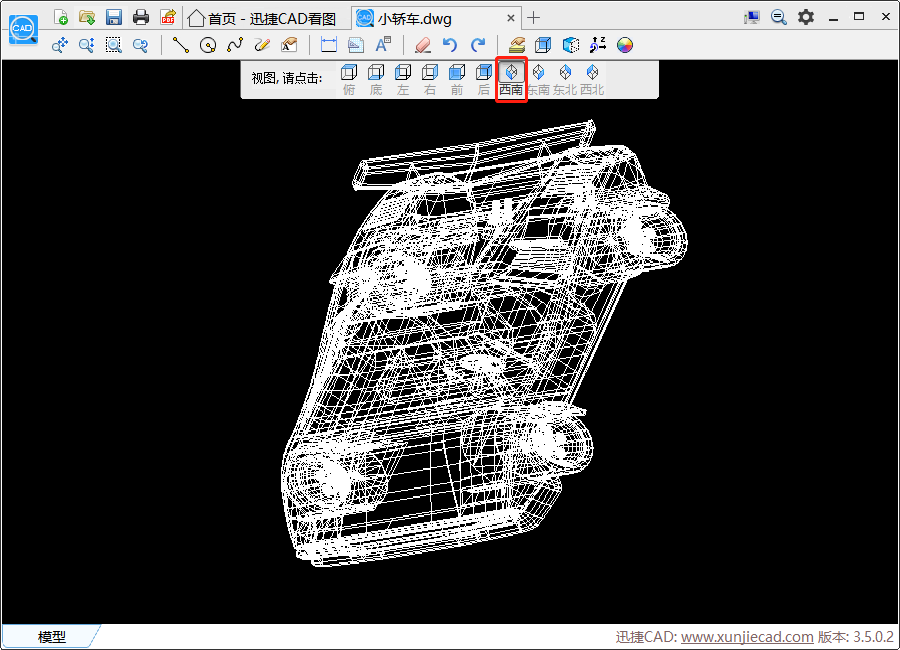900x650 pixels.
Task: Select the linear dimension measure tool
Action: click(x=329, y=45)
